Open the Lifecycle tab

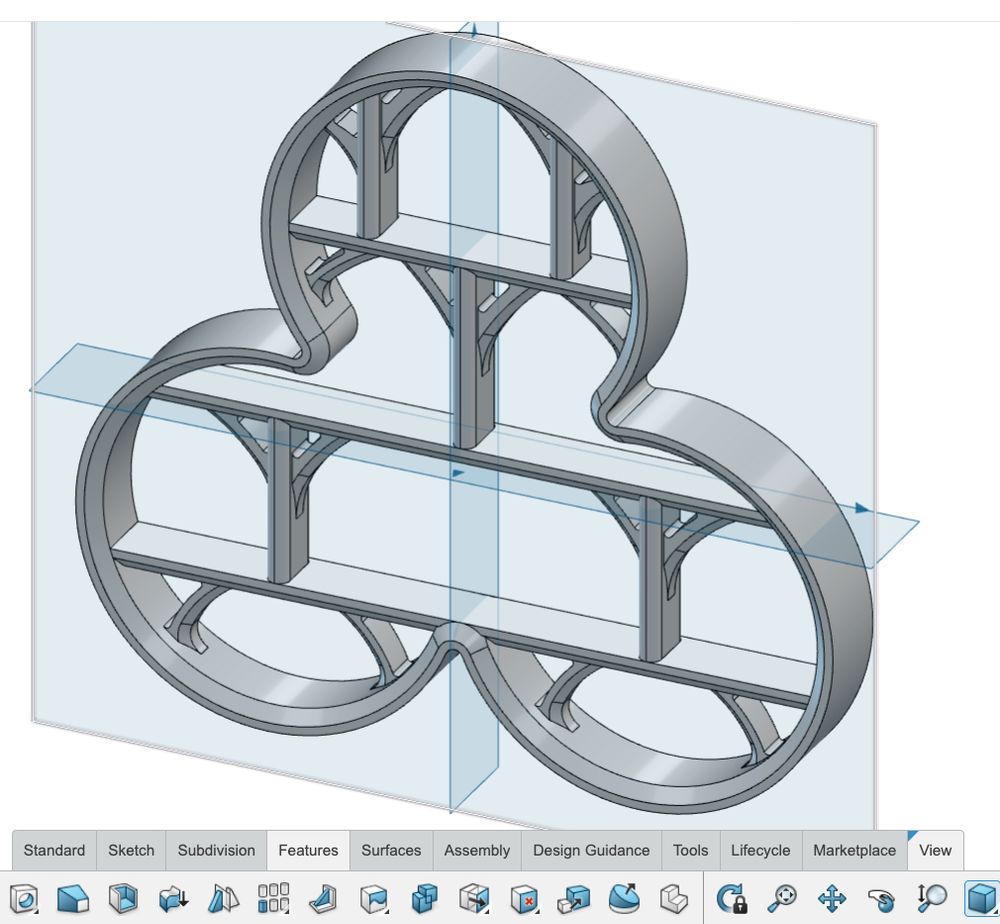click(760, 850)
